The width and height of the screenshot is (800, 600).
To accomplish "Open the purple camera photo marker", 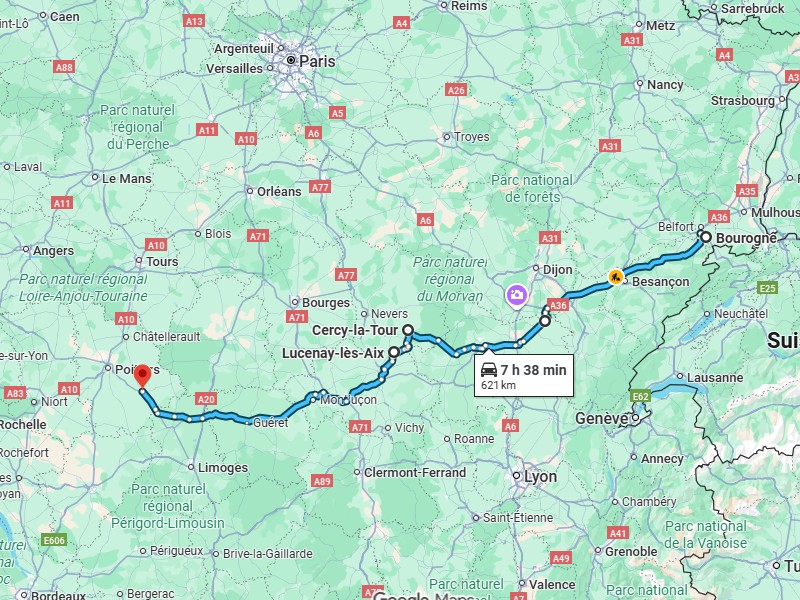I will (516, 296).
